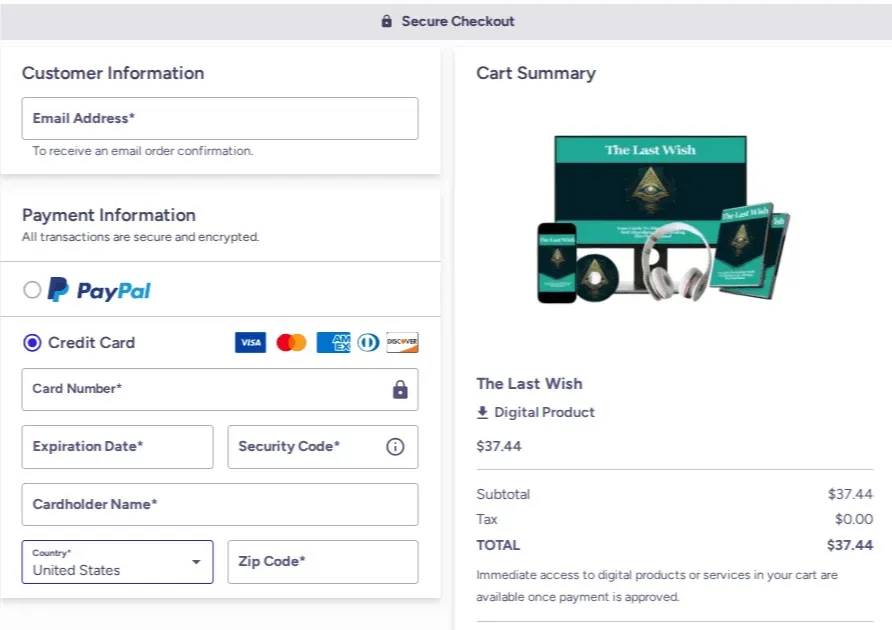Click the Payment Information heading
Image resolution: width=892 pixels, height=630 pixels.
pyautogui.click(x=109, y=215)
